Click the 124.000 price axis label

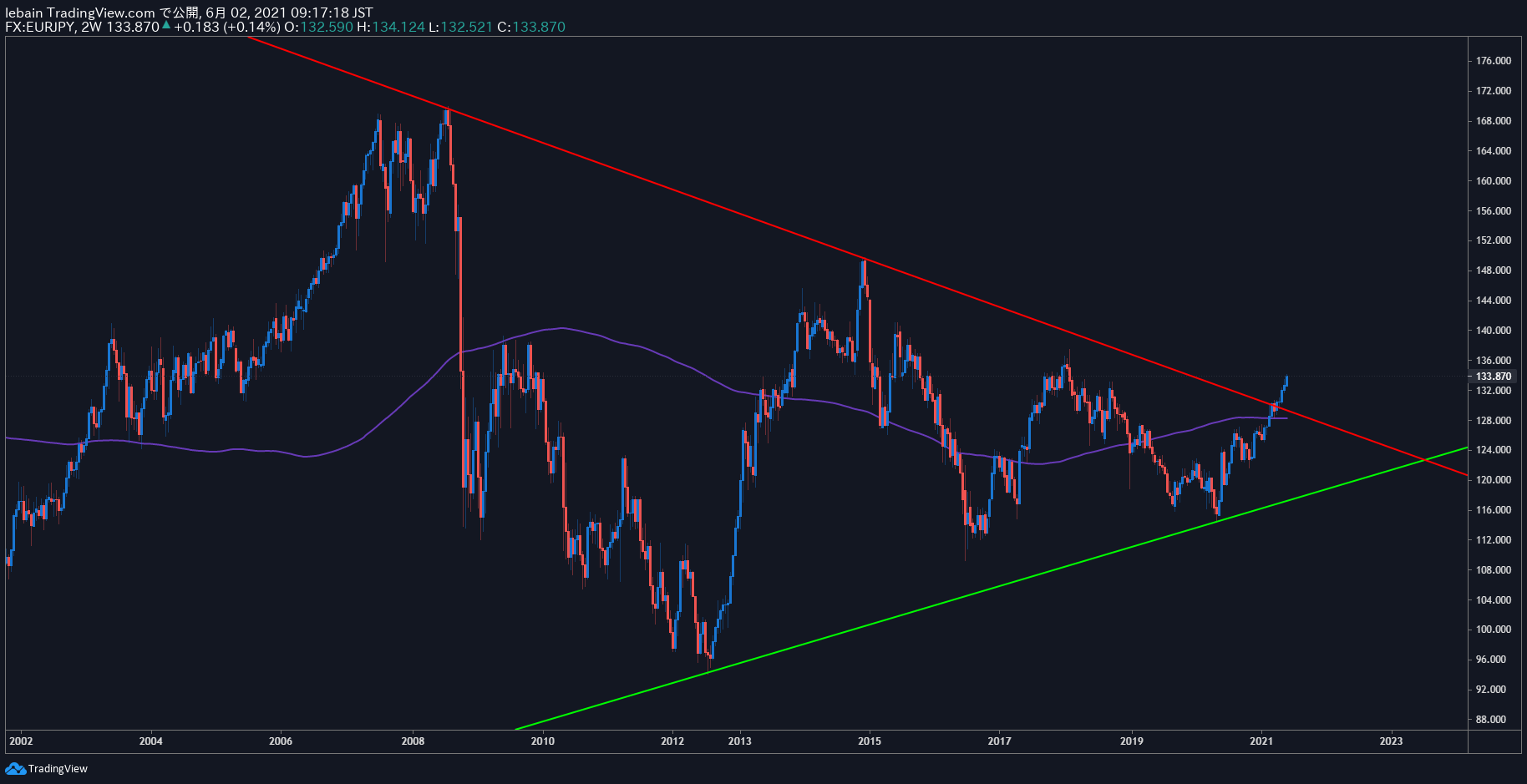point(1494,450)
